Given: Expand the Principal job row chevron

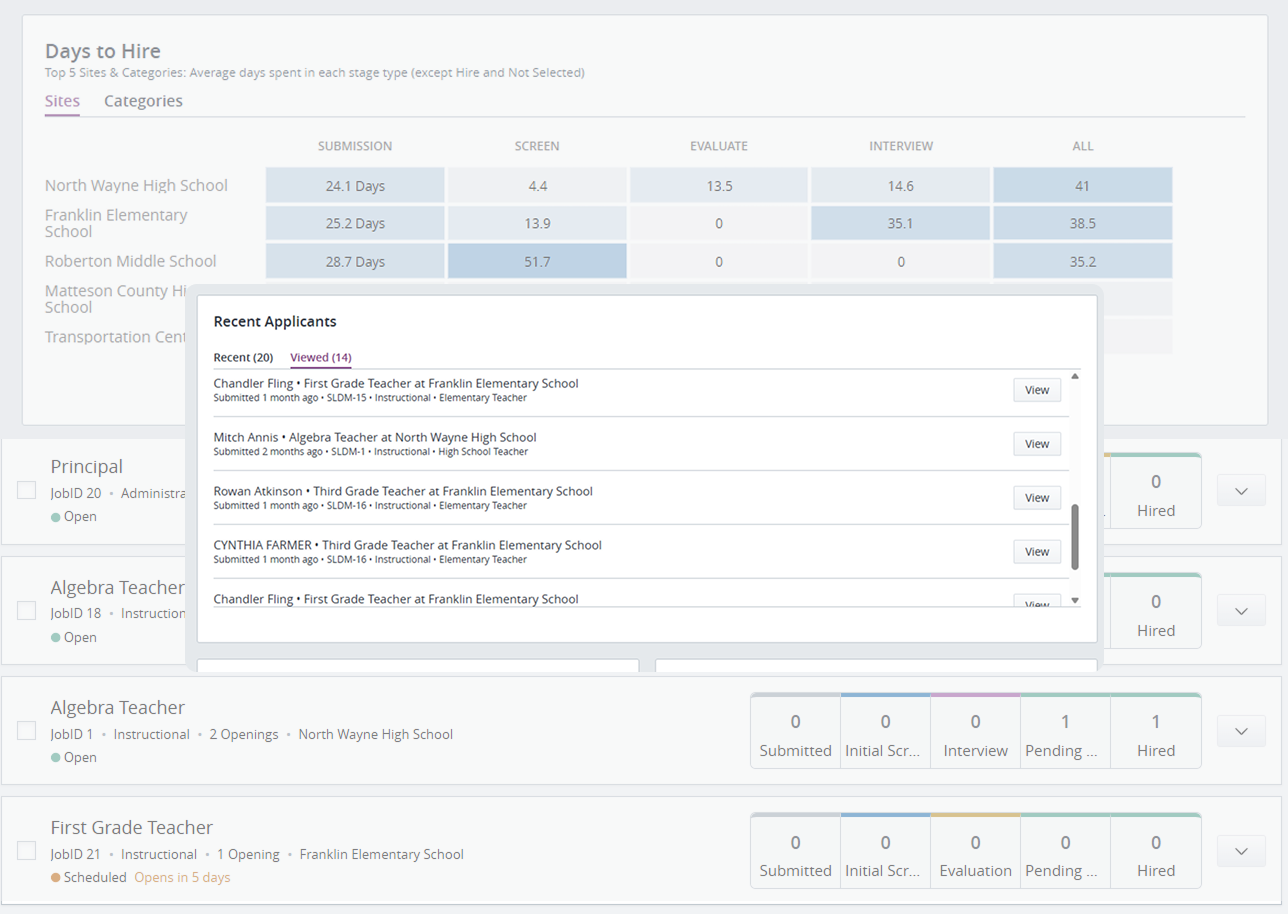Looking at the screenshot, I should [1241, 491].
